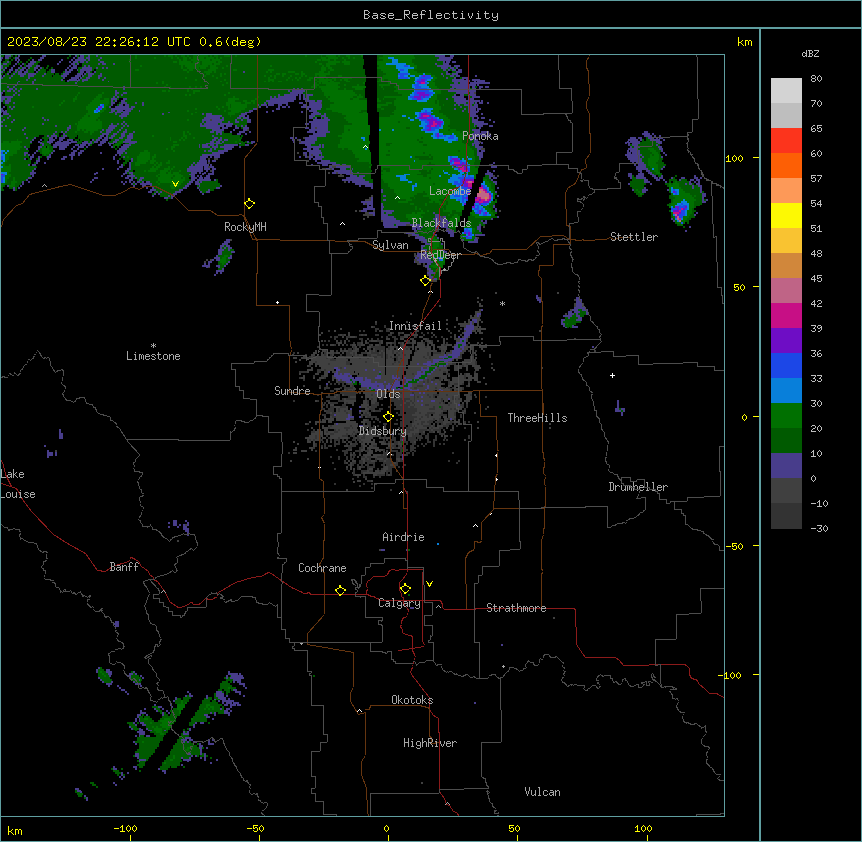Click the red 60-65 dBZ legend swatch
This screenshot has width=862, height=842.
(786, 141)
